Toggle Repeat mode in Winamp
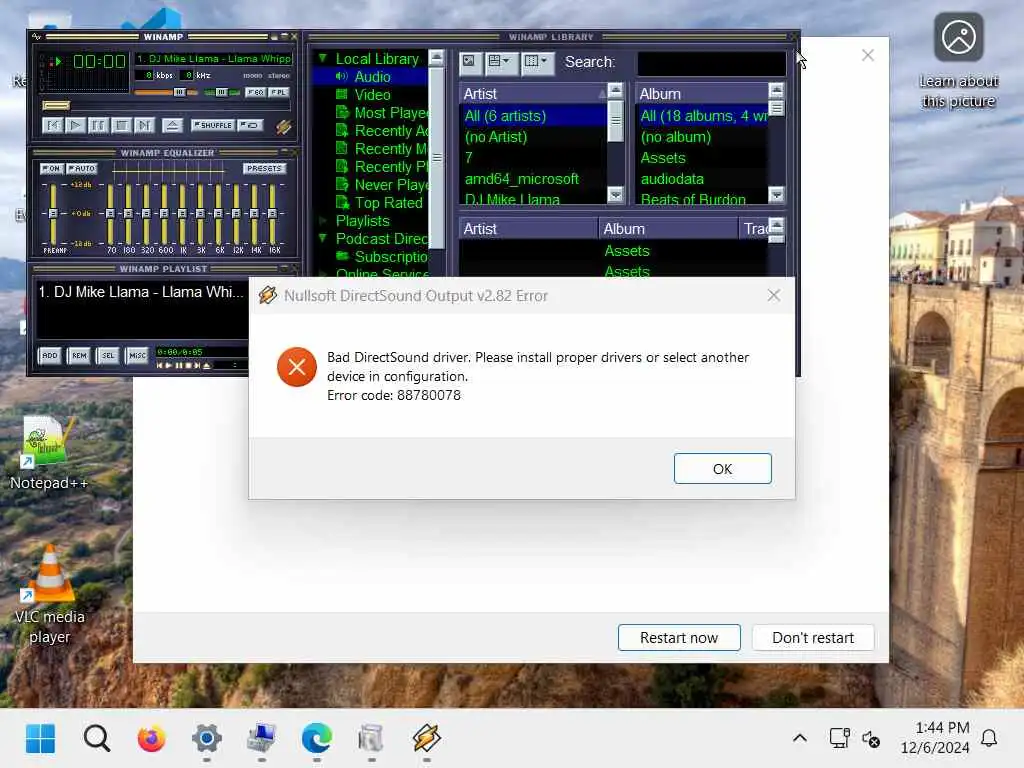Viewport: 1024px width, 768px height. point(250,125)
